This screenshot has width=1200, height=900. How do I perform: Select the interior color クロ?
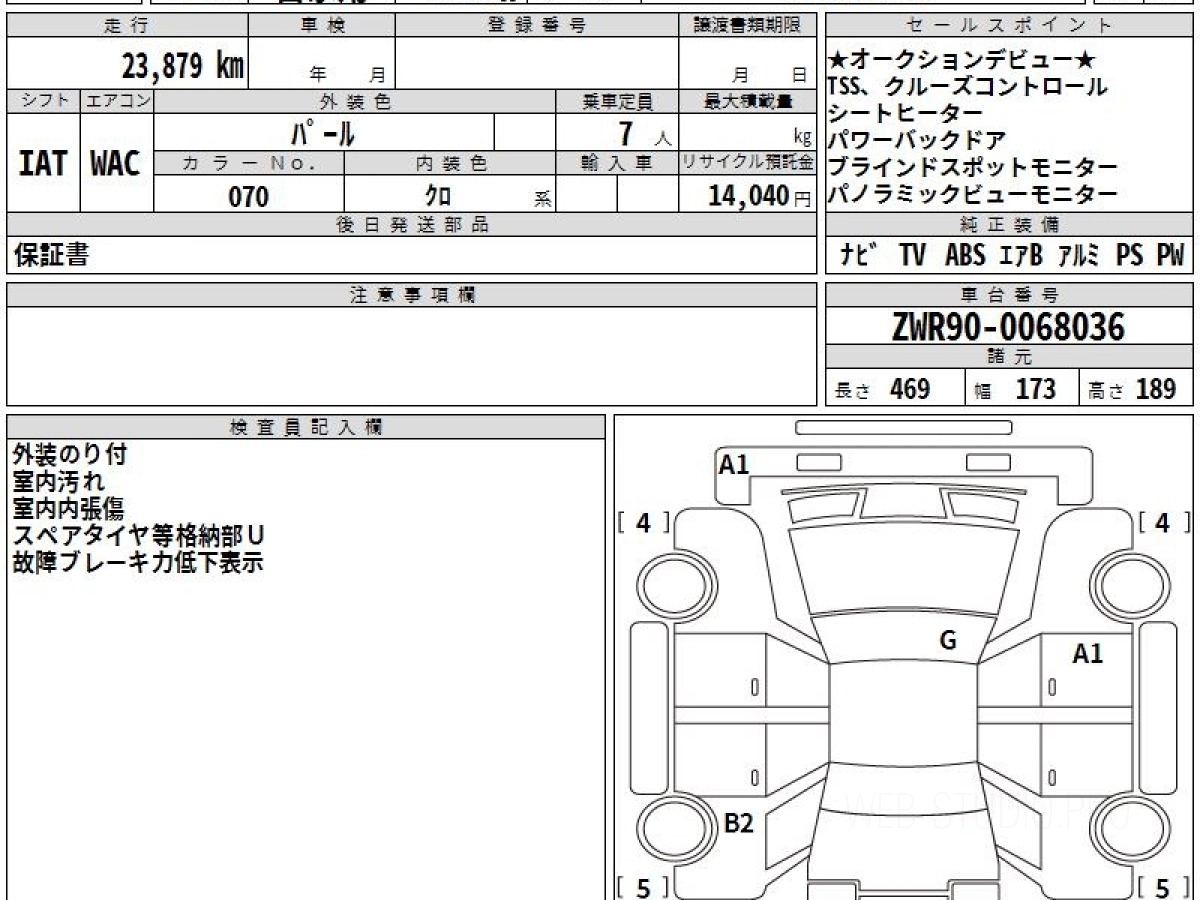pos(437,197)
